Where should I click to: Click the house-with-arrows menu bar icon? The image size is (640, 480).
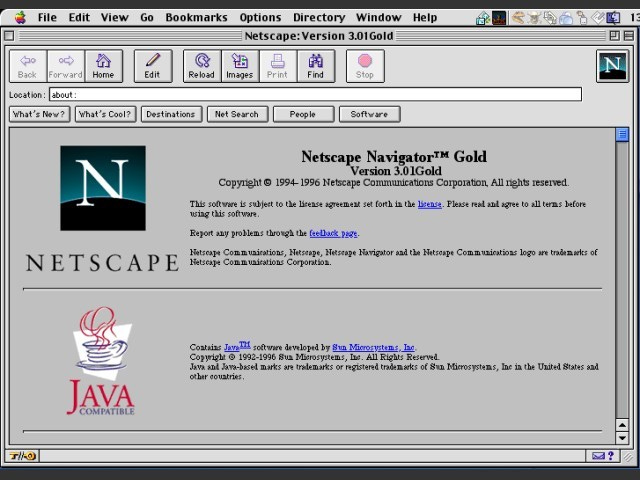click(x=483, y=18)
